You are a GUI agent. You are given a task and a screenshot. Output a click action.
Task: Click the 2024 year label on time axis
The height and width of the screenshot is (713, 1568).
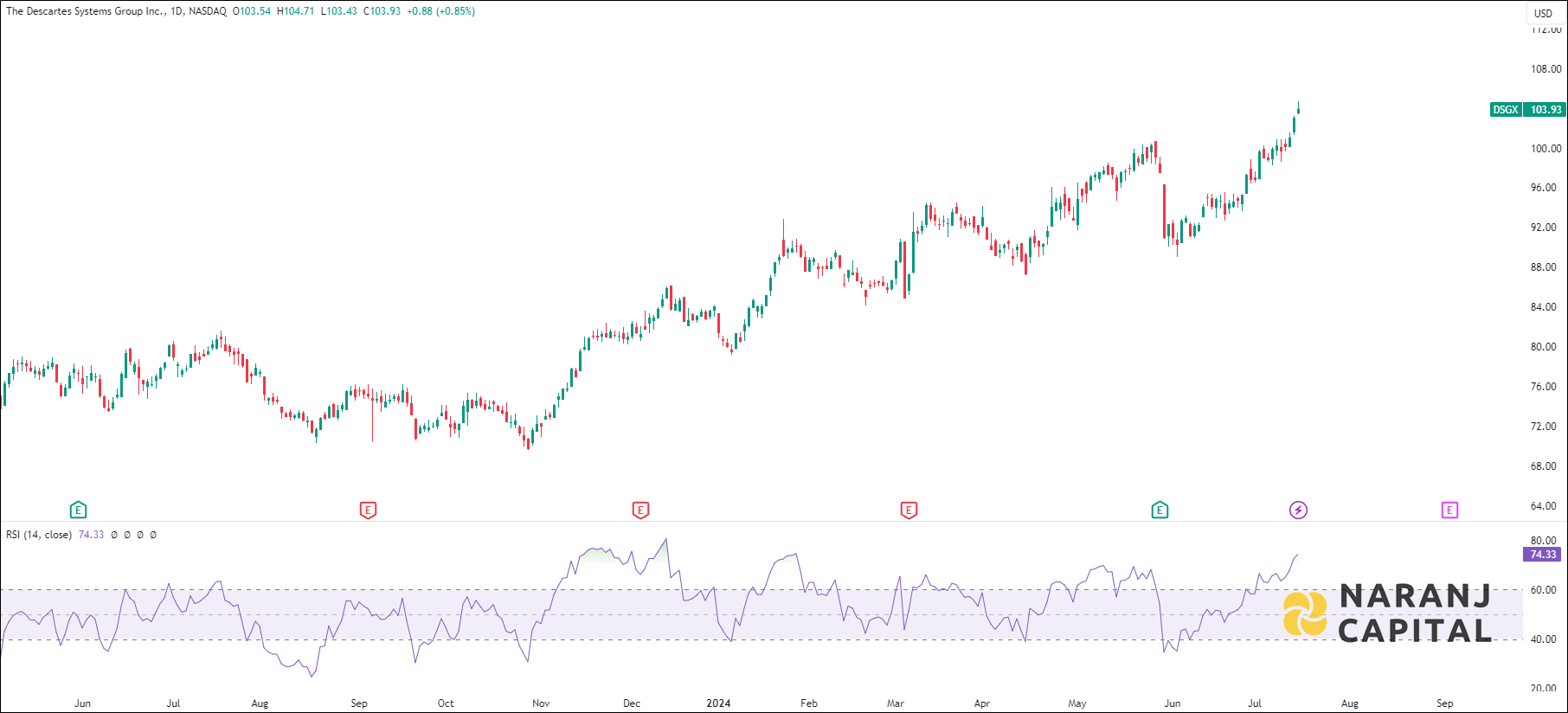click(718, 703)
